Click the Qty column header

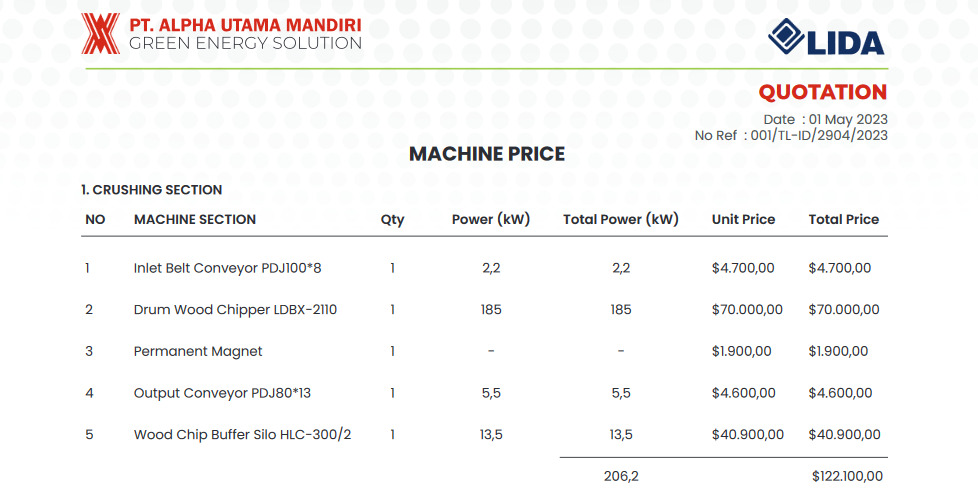pos(392,220)
